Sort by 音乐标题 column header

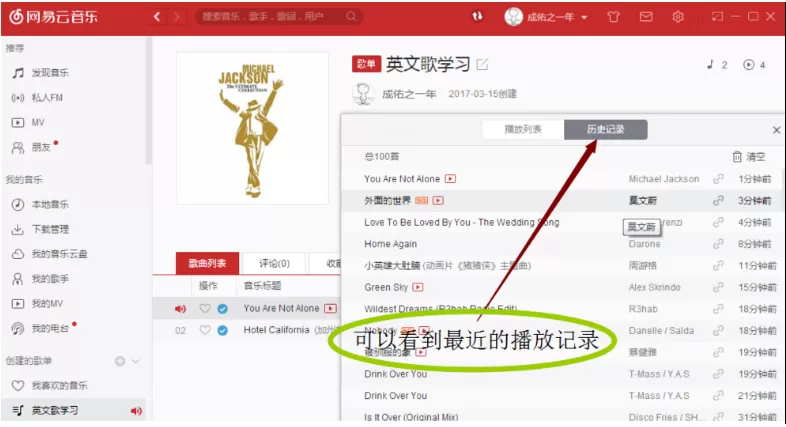click(262, 286)
